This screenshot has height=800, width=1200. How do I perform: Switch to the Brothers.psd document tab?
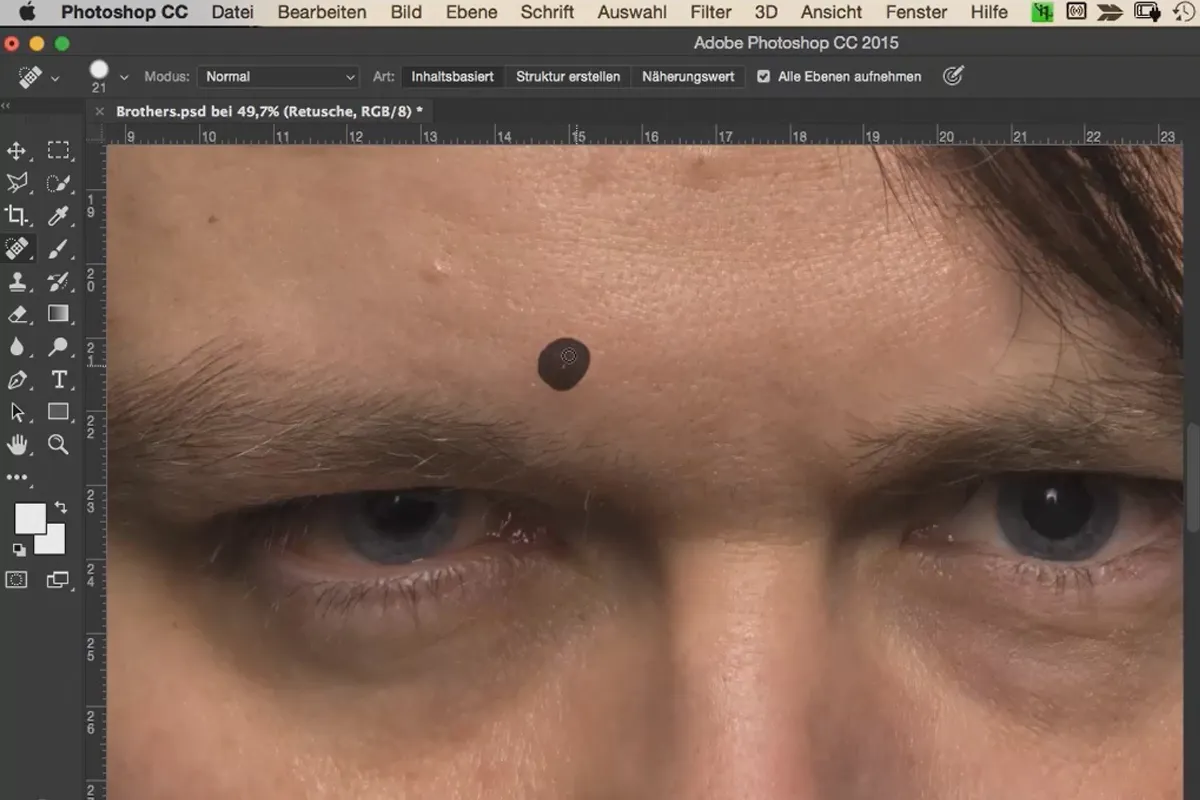[269, 111]
